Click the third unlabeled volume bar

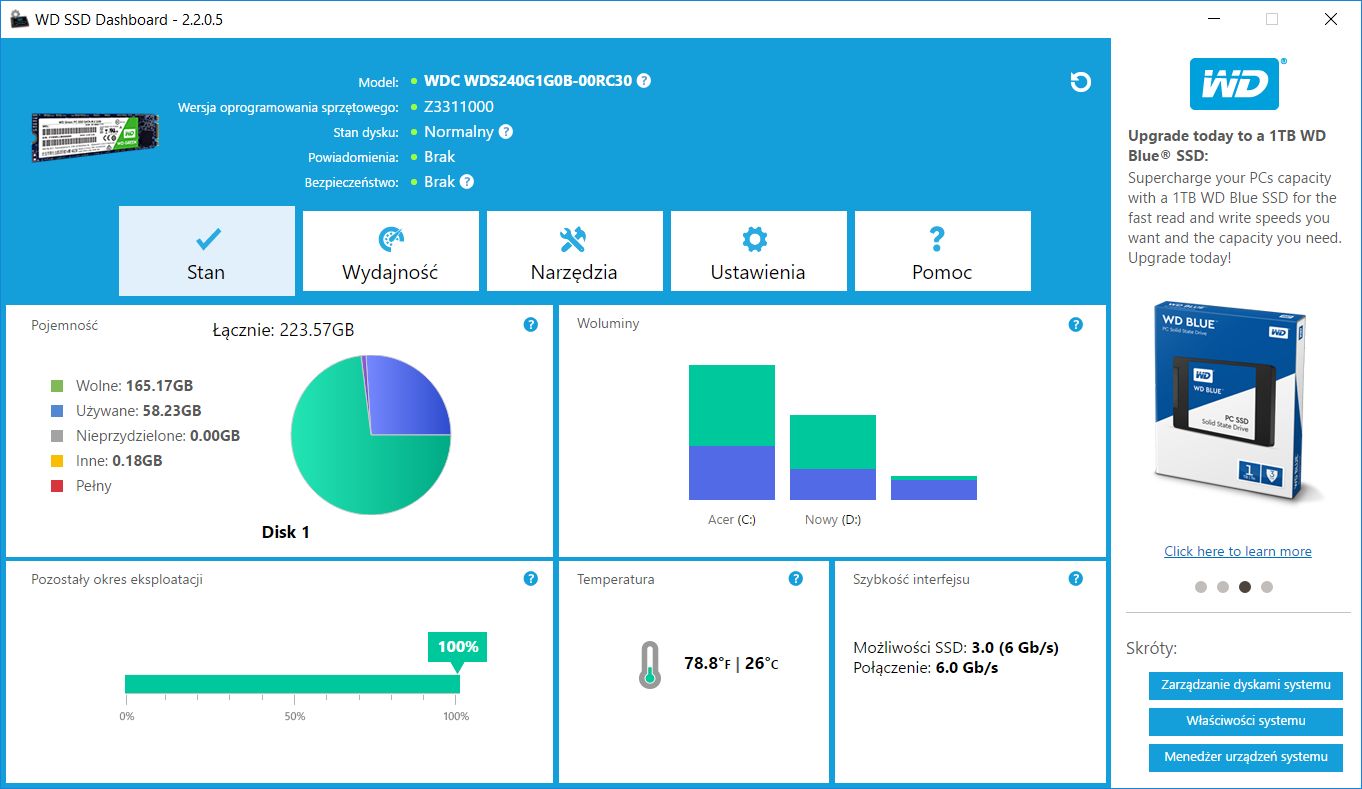coord(934,488)
